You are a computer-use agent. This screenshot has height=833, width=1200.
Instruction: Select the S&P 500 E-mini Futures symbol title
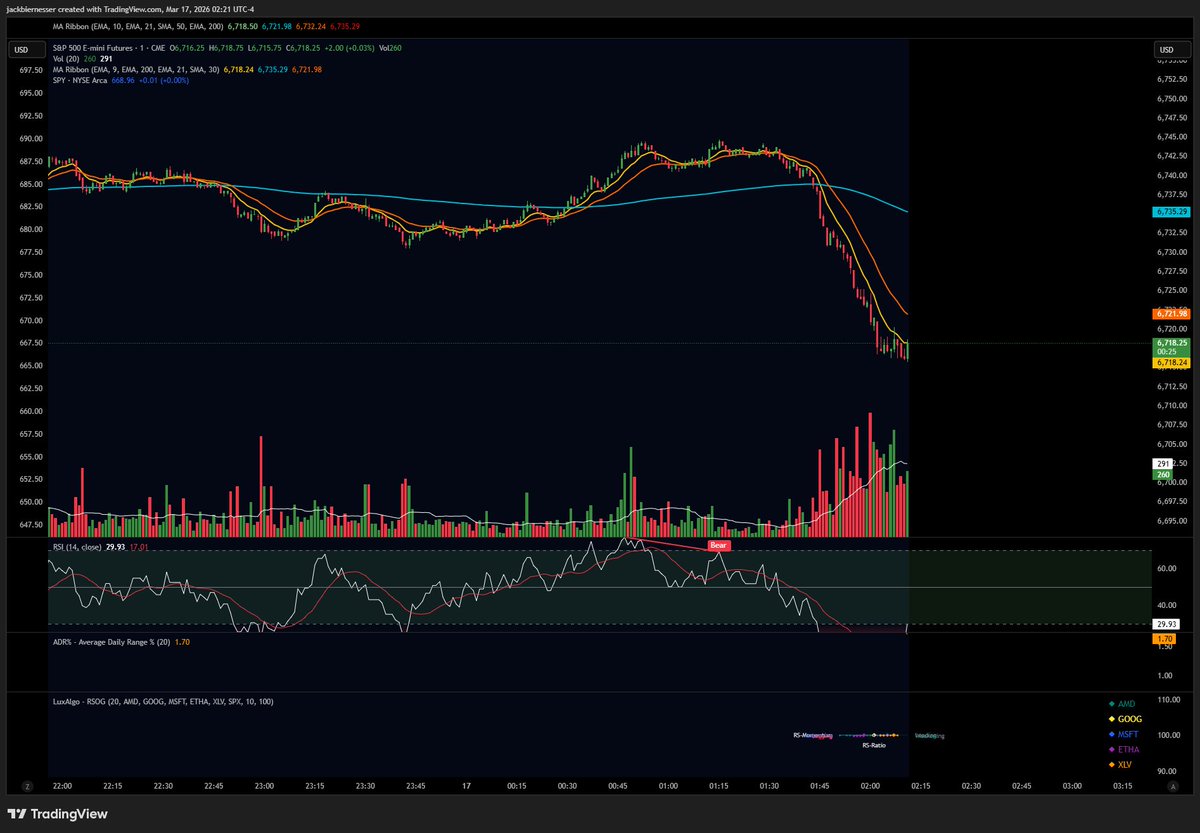pos(107,47)
